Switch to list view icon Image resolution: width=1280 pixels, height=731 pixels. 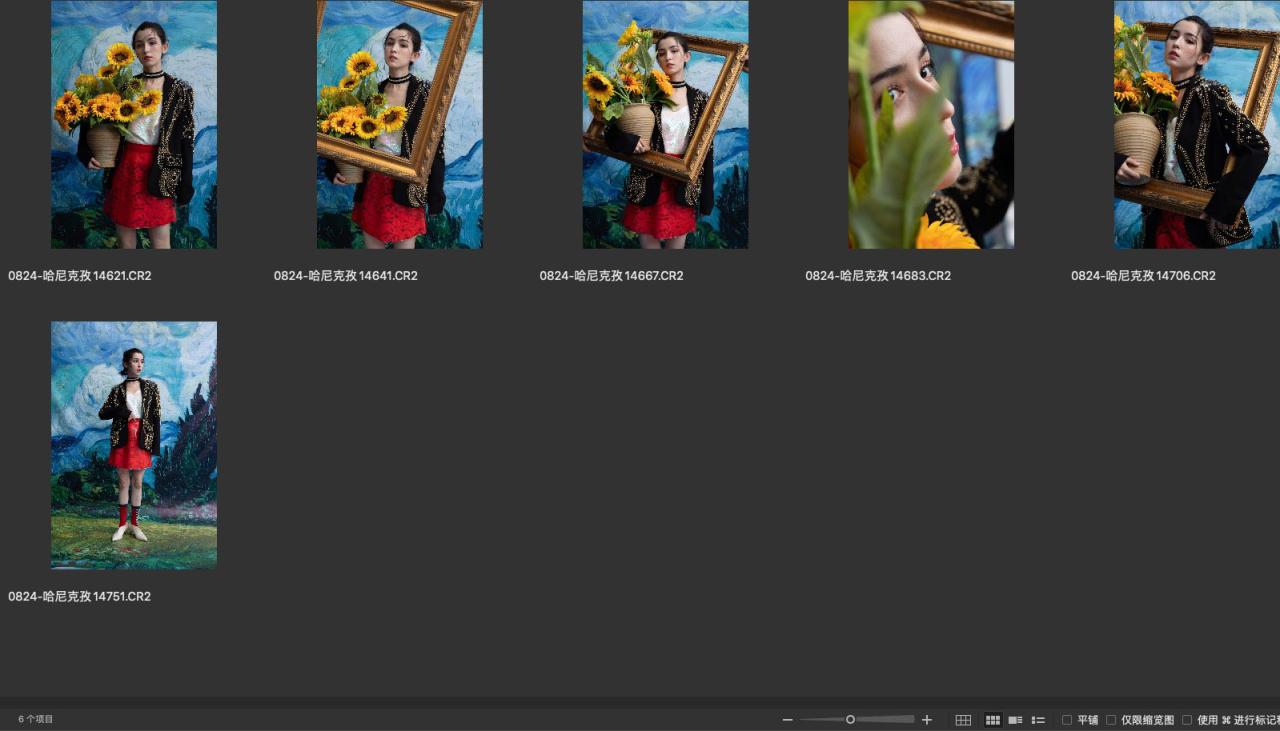pos(1038,720)
